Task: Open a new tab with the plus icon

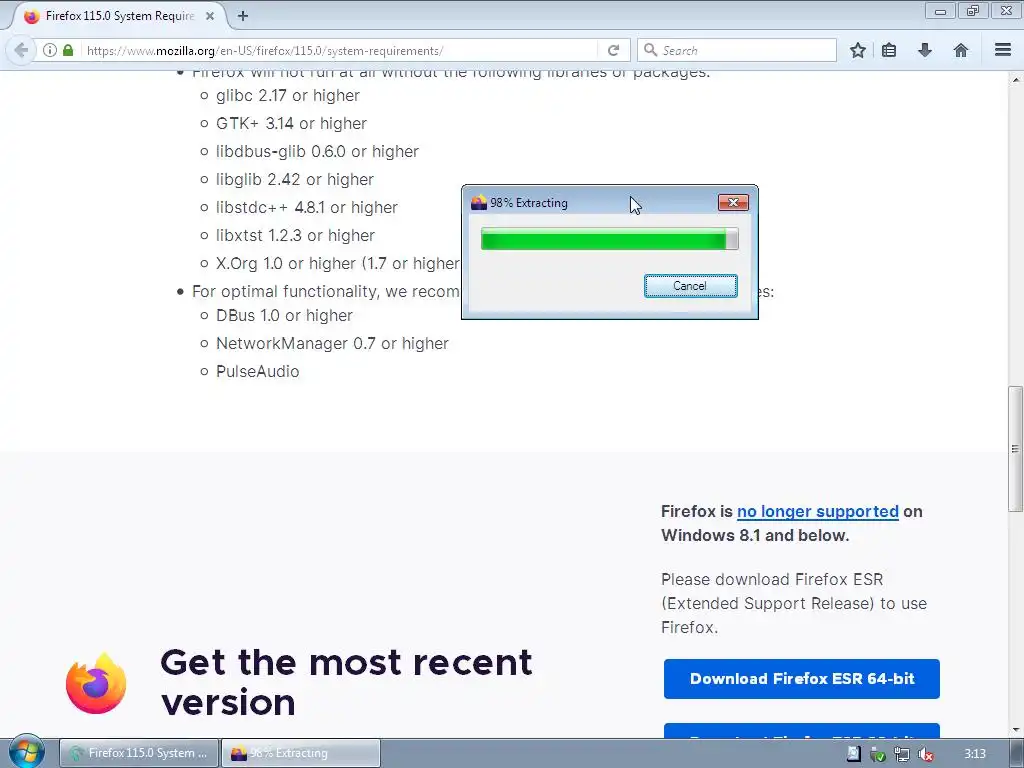Action: coord(243,16)
